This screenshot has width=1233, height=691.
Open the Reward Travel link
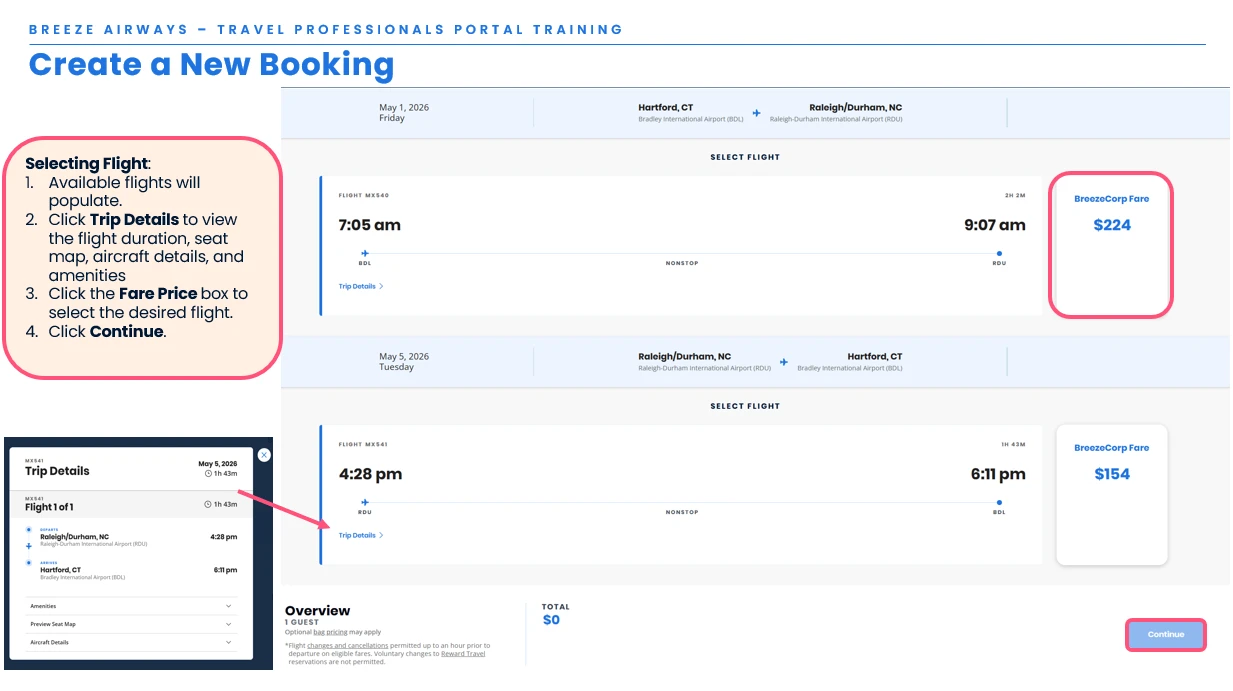(463, 654)
